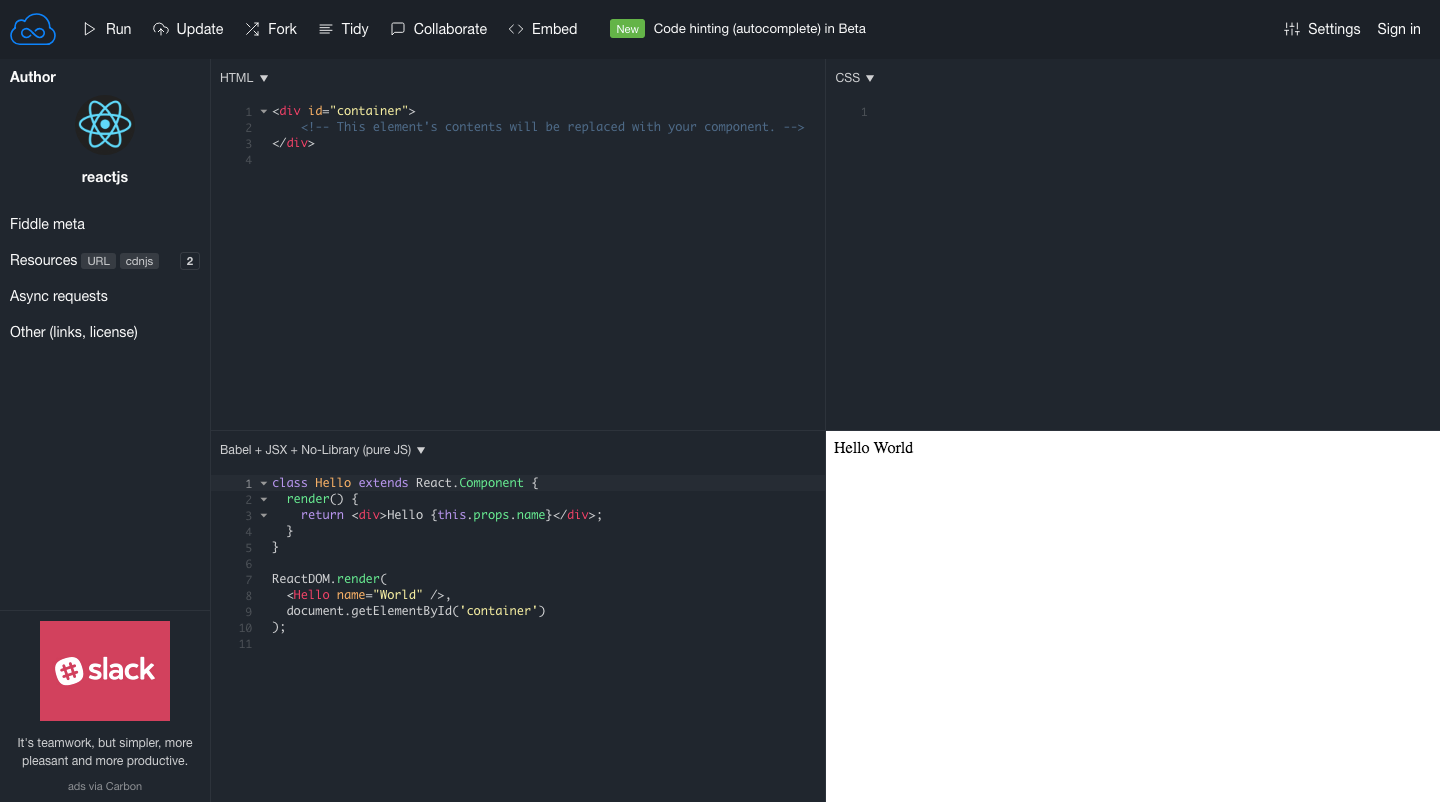Click the JSFiddle logo
1440x802 pixels.
pyautogui.click(x=32, y=28)
